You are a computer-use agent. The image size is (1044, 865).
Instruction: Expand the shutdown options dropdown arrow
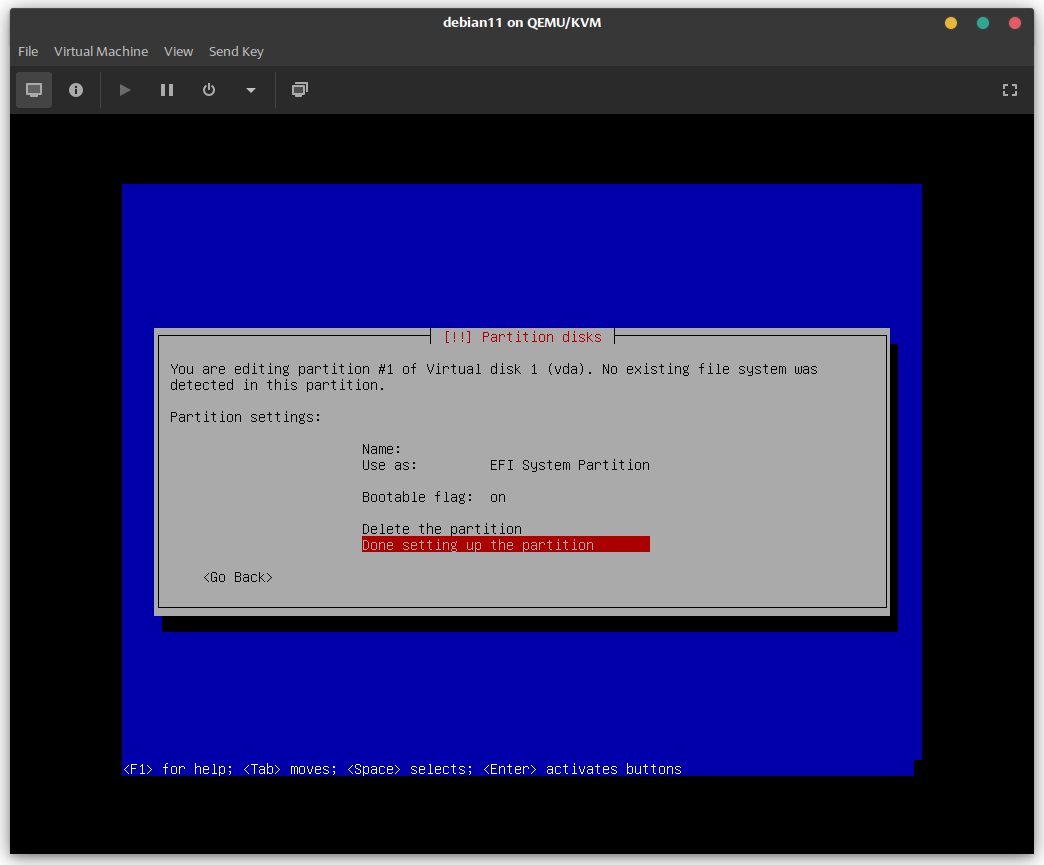pyautogui.click(x=251, y=90)
